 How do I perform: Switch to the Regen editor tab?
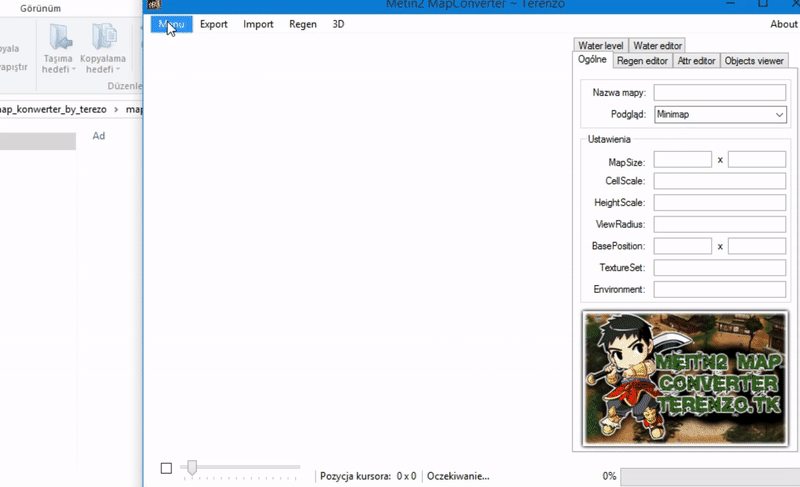[642, 61]
